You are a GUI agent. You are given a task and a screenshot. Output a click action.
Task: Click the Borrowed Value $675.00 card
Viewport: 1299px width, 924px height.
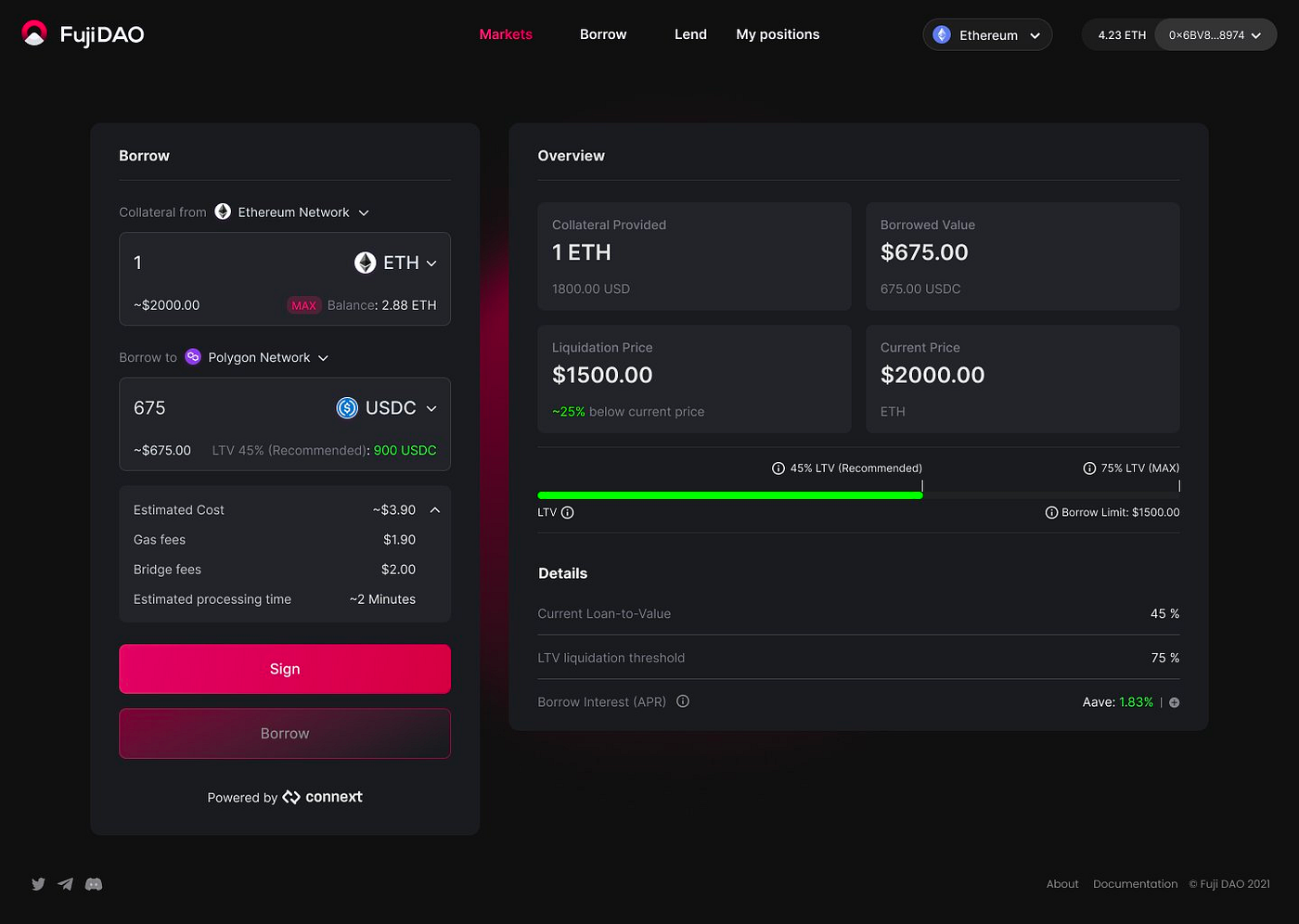point(1022,256)
